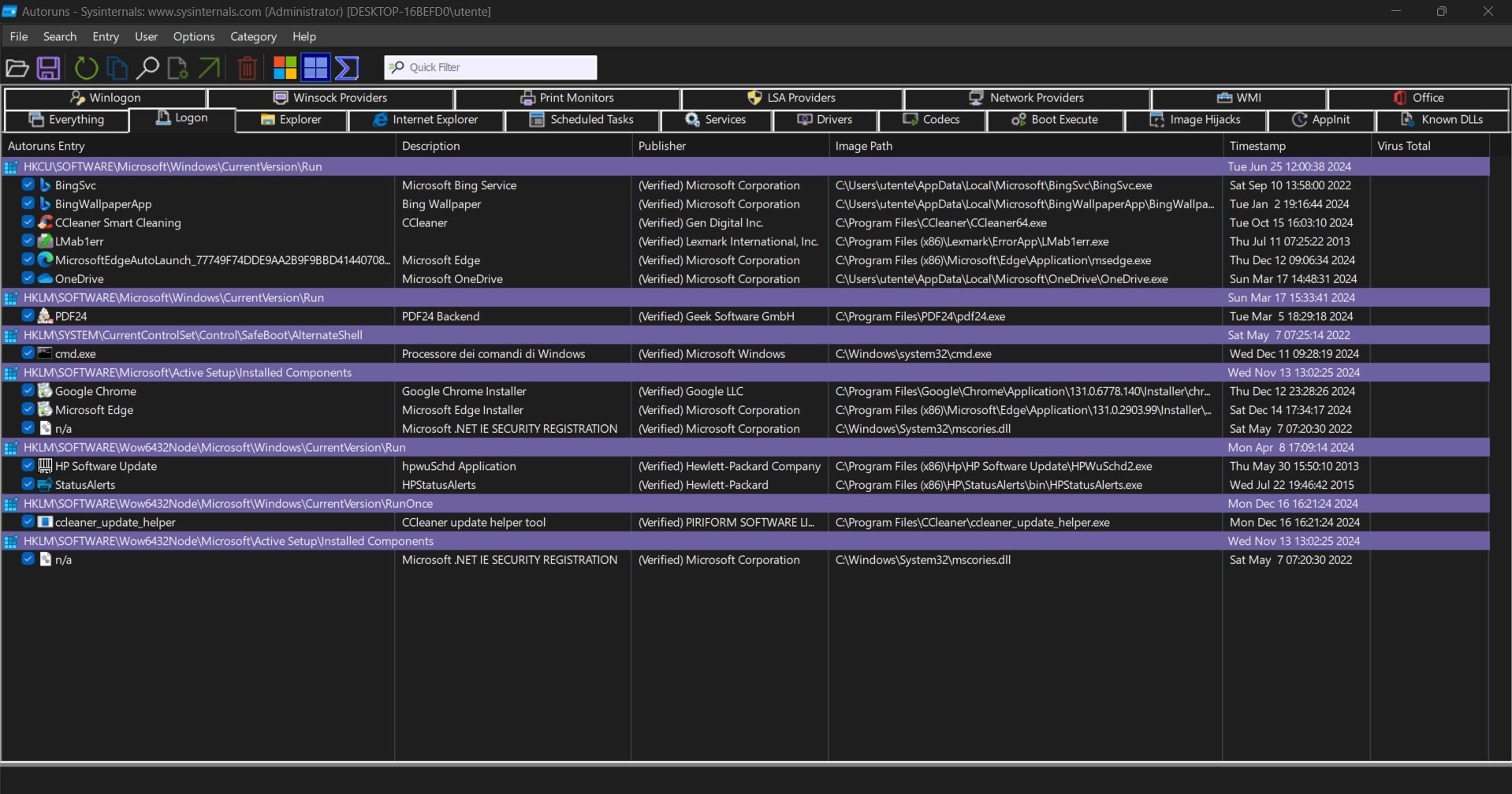Click the Open file toolbar icon
Viewport: 1512px width, 794px height.
click(17, 68)
